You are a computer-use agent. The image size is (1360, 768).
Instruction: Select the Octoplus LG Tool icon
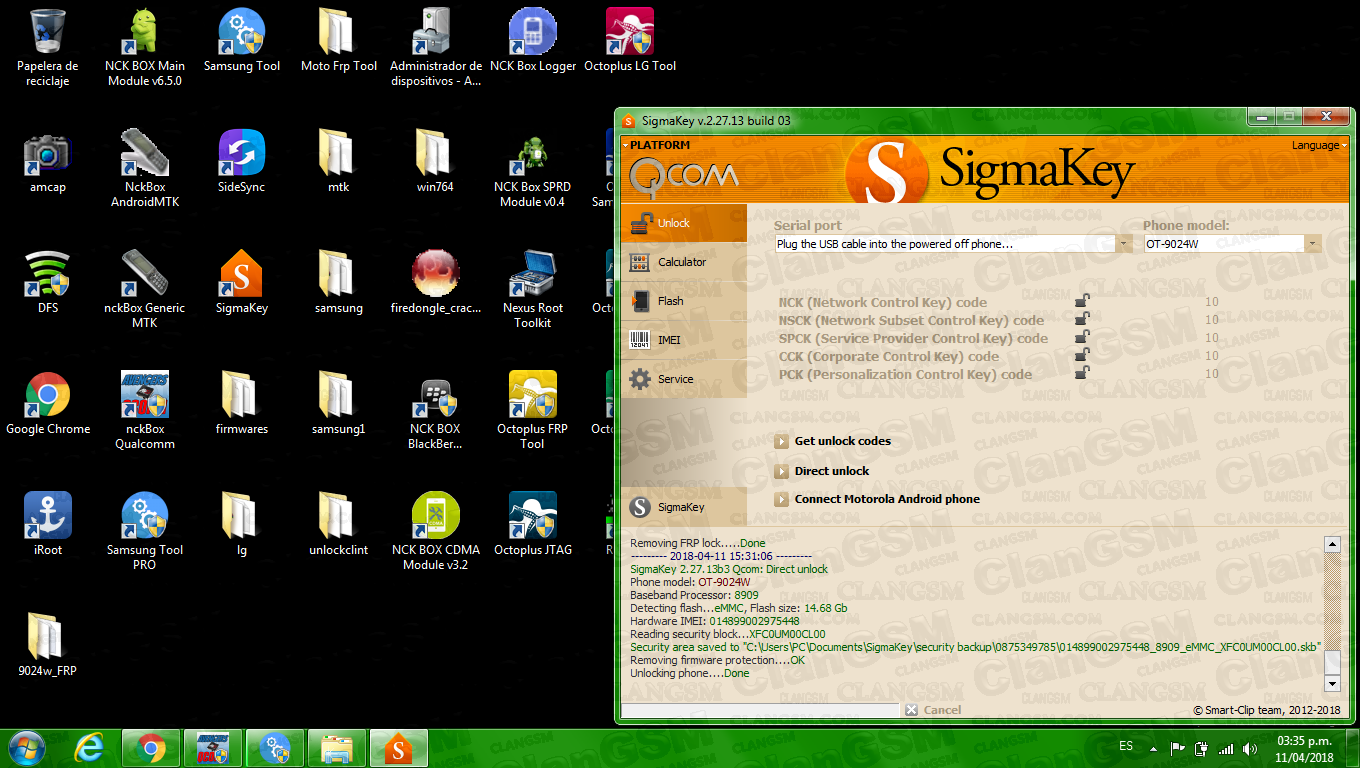point(630,42)
